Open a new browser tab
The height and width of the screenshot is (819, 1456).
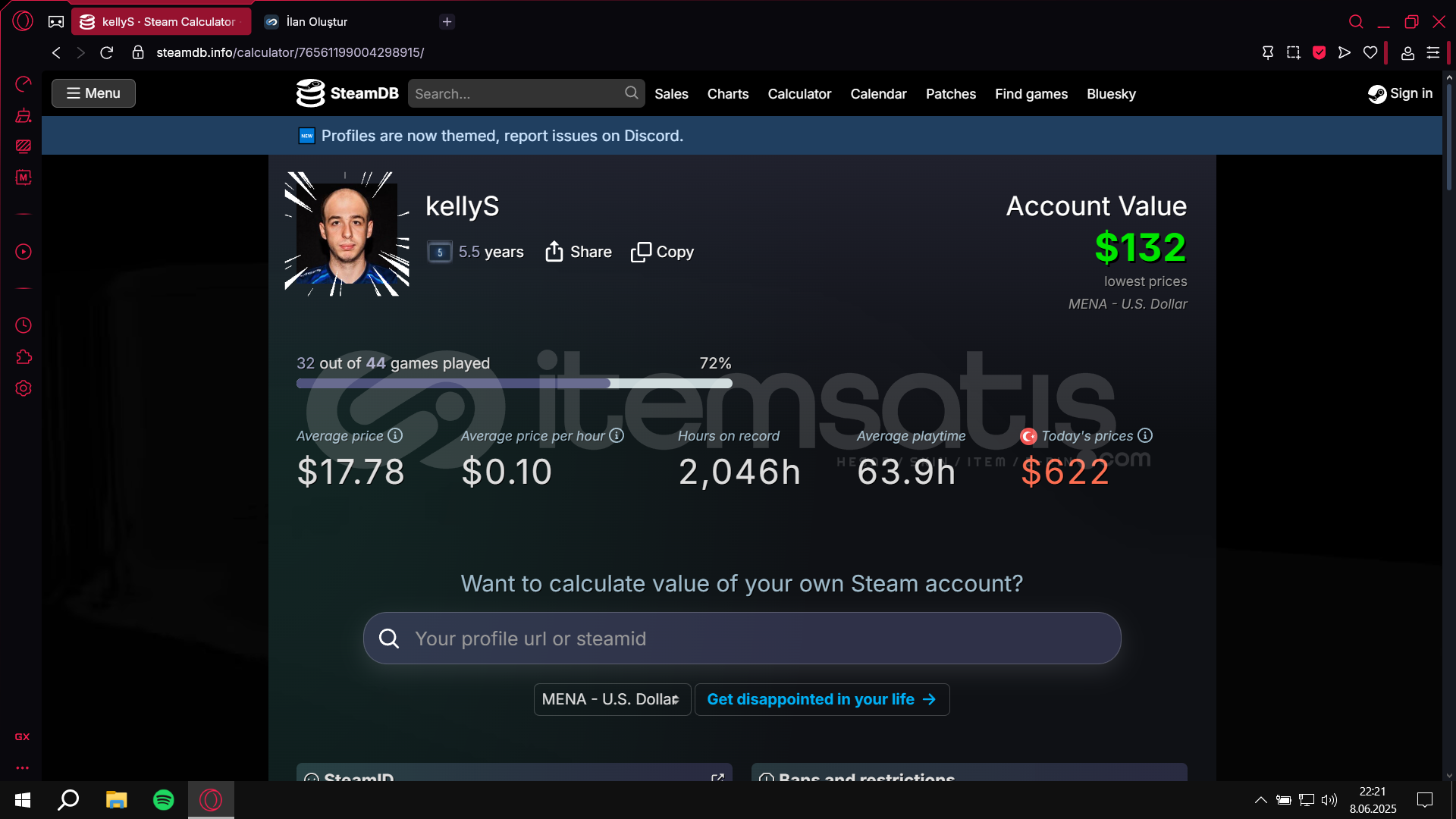447,21
